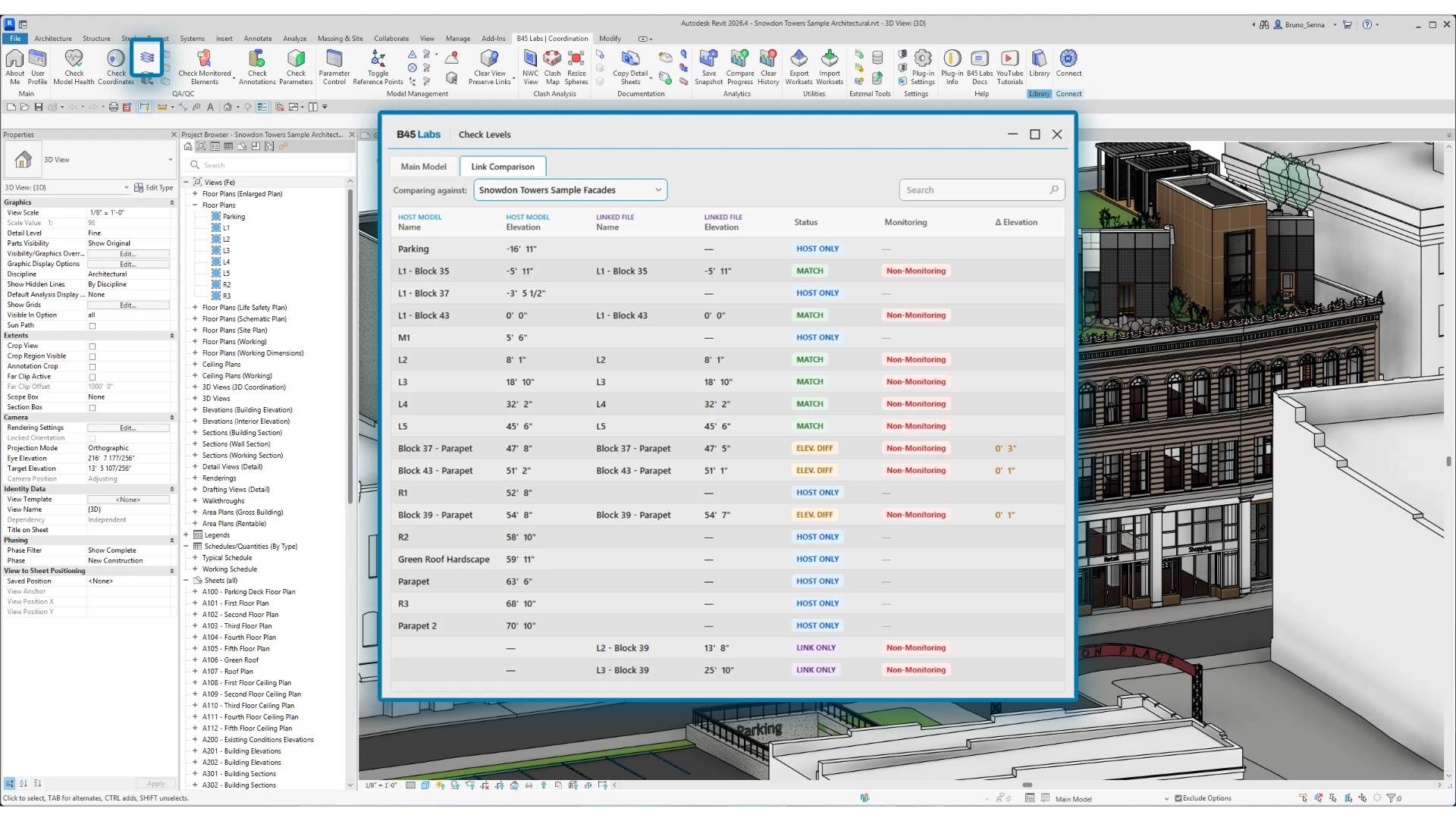Open User Profile in the ribbon
Image resolution: width=1456 pixels, height=821 pixels.
(x=37, y=67)
